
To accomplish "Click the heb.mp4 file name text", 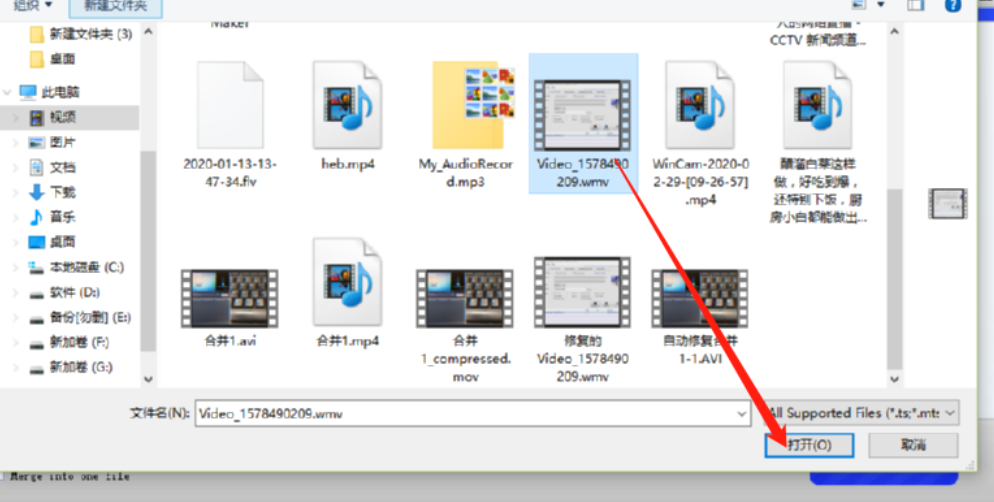I will pos(347,164).
